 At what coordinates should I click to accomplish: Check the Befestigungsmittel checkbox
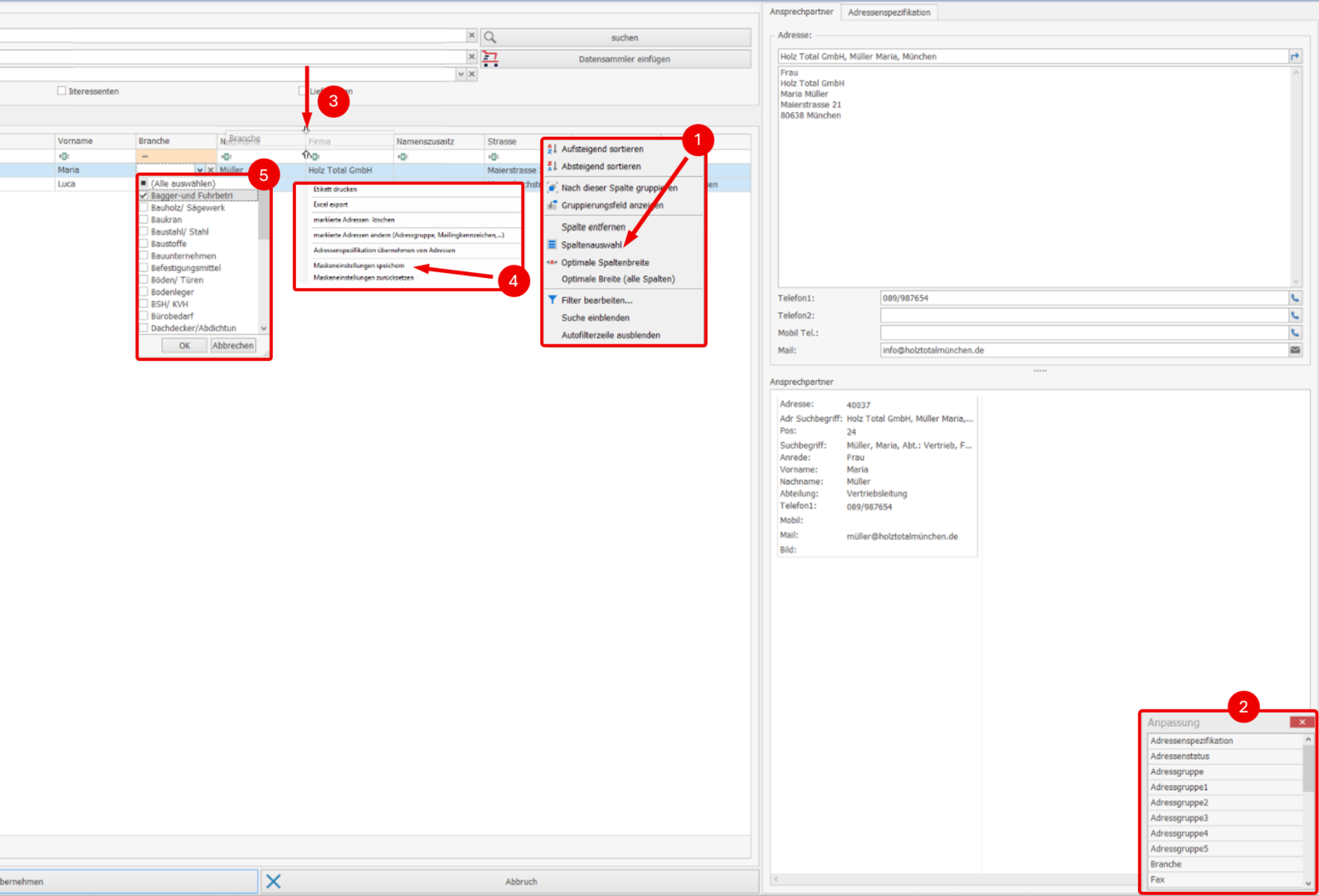click(x=144, y=268)
